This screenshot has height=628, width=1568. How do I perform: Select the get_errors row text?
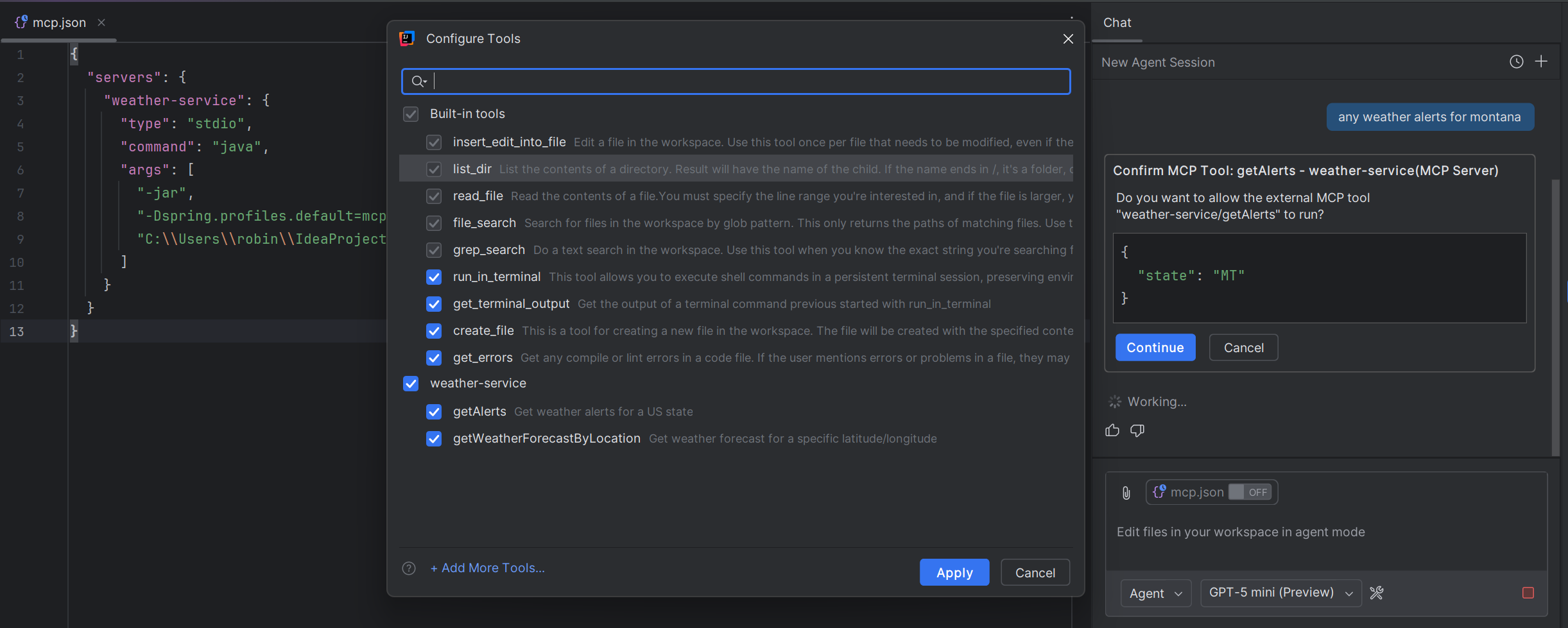coord(483,358)
